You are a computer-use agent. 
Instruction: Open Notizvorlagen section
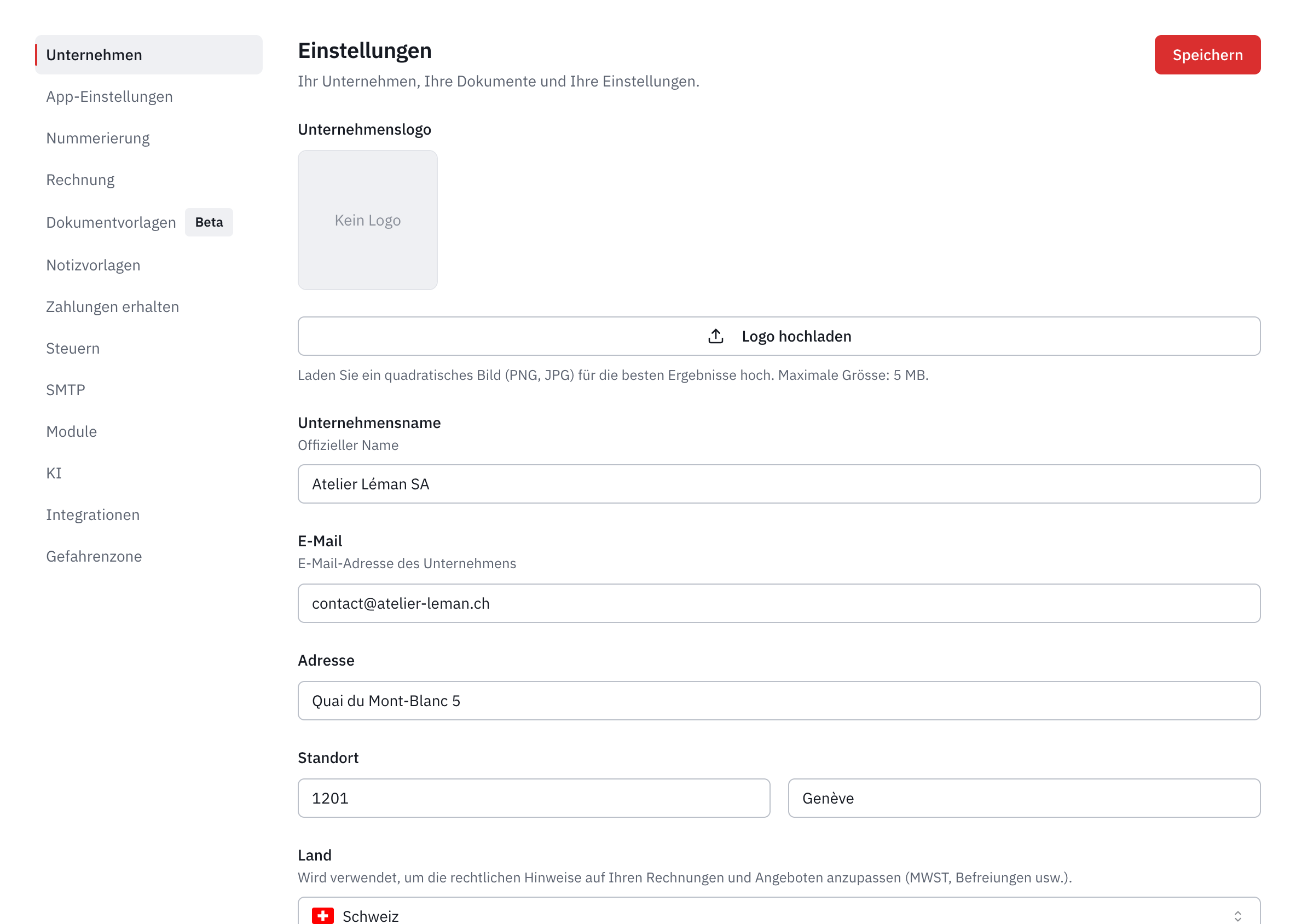point(93,265)
